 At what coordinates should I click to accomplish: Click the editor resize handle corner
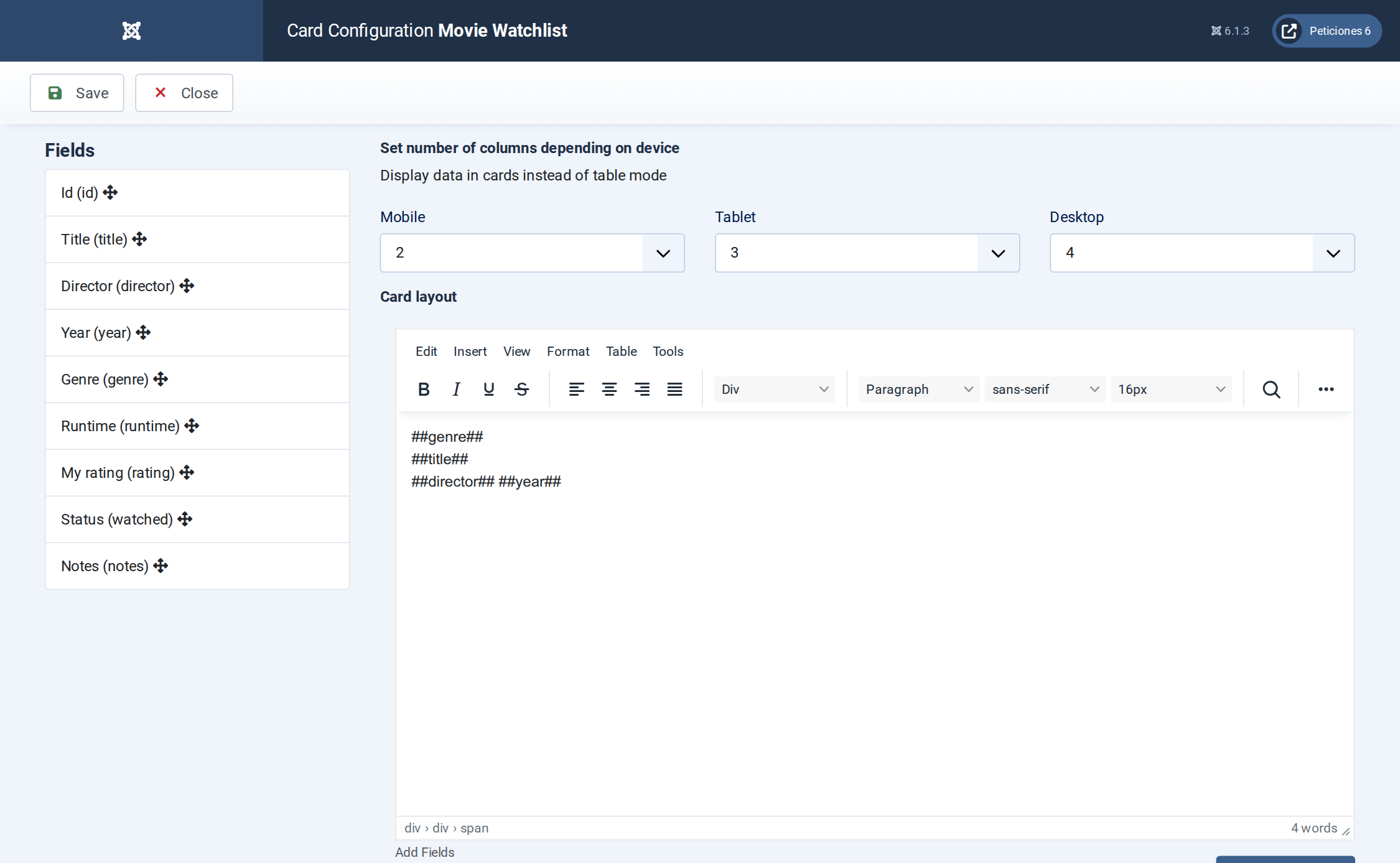1346,831
